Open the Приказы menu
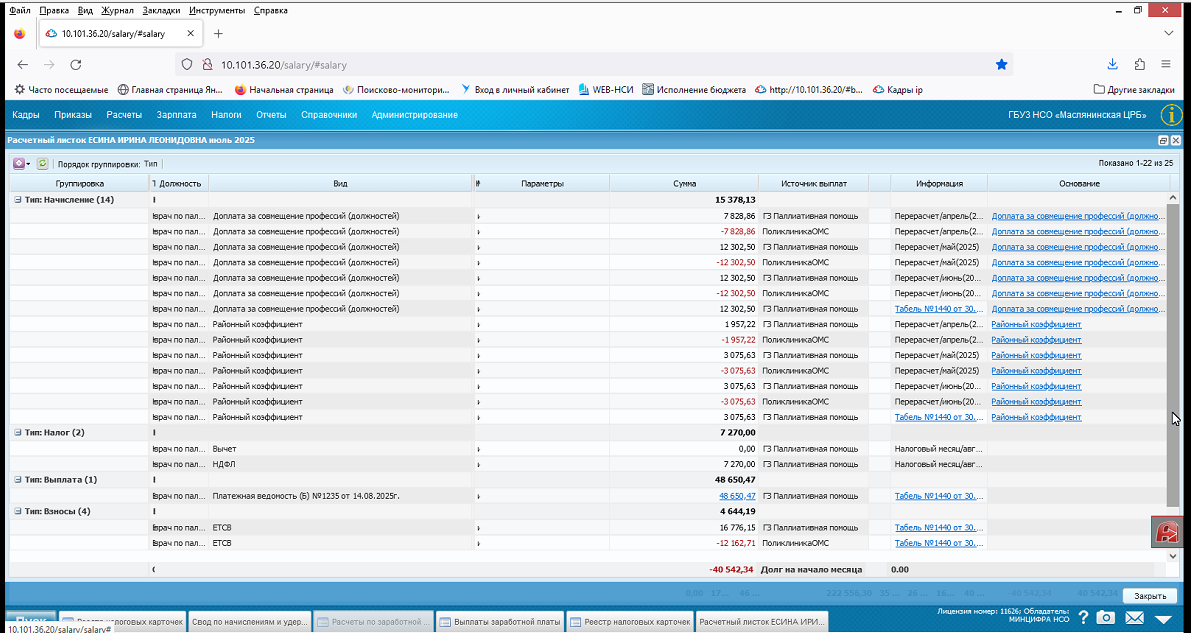1191x633 pixels. pyautogui.click(x=73, y=115)
